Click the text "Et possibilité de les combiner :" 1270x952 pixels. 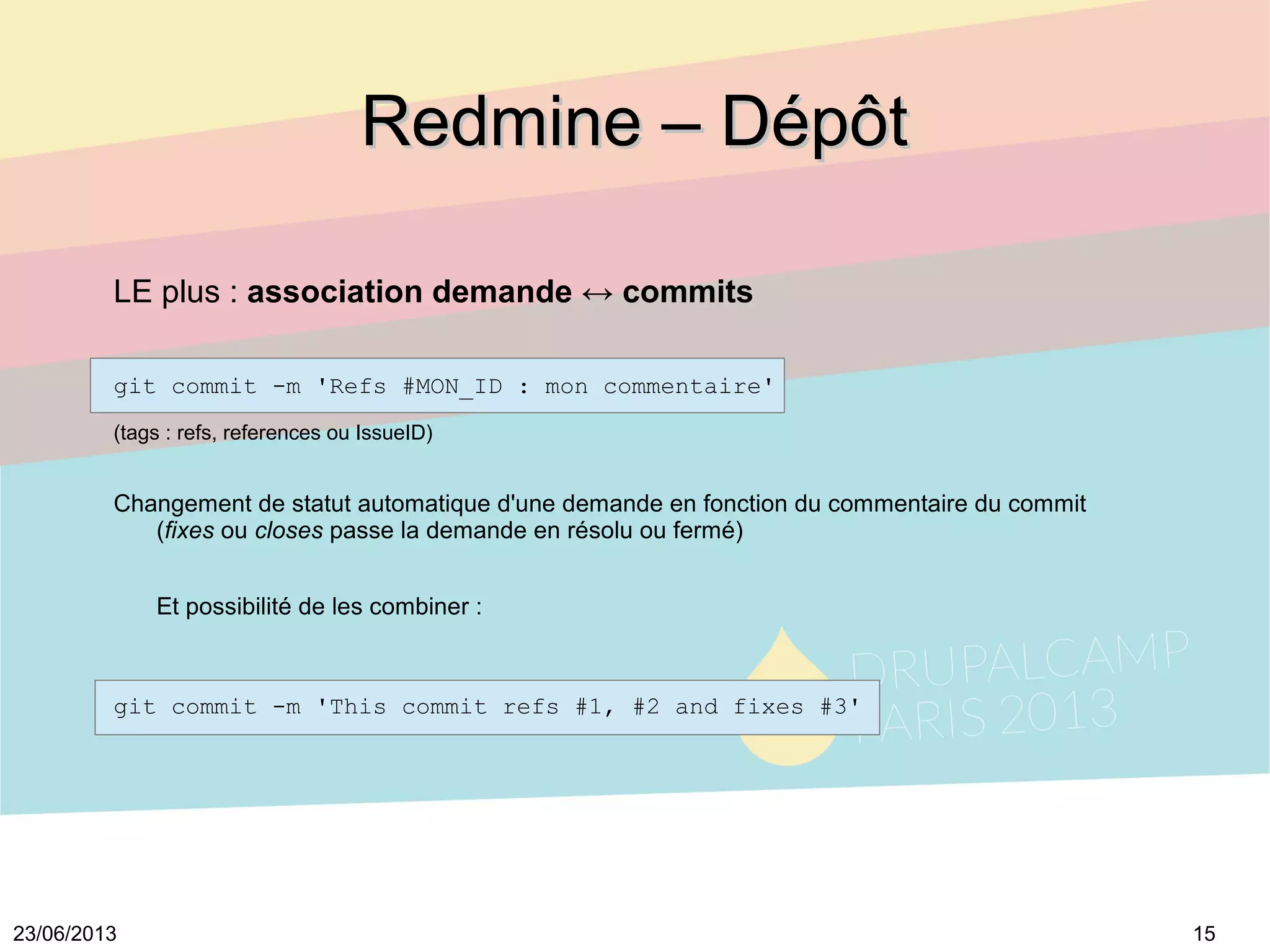point(319,607)
